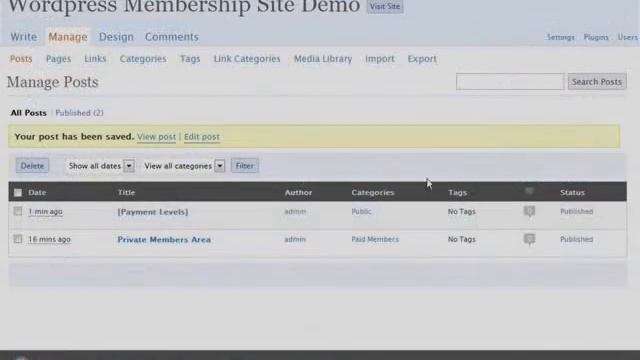Check the box for the Payment Levels post
This screenshot has width=640, height=360.
[18, 211]
